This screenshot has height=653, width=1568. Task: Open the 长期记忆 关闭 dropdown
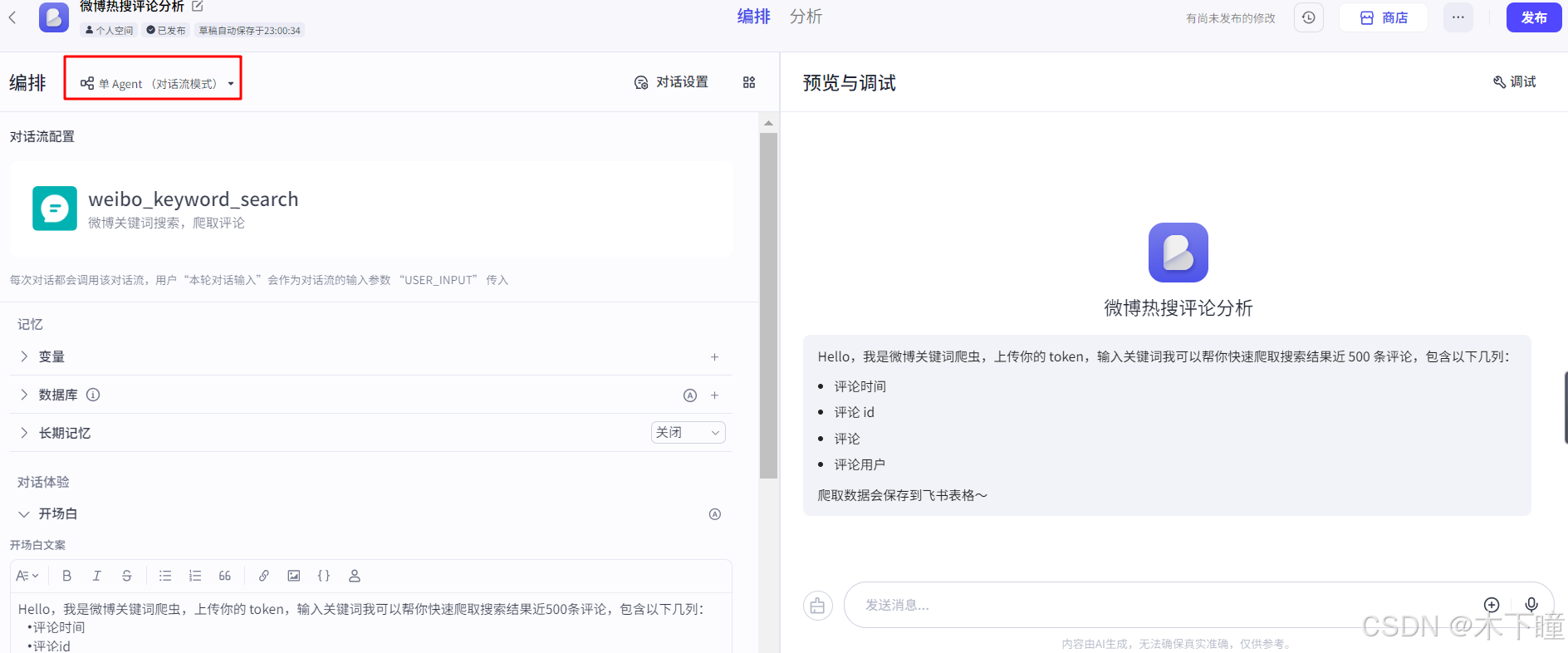point(688,432)
